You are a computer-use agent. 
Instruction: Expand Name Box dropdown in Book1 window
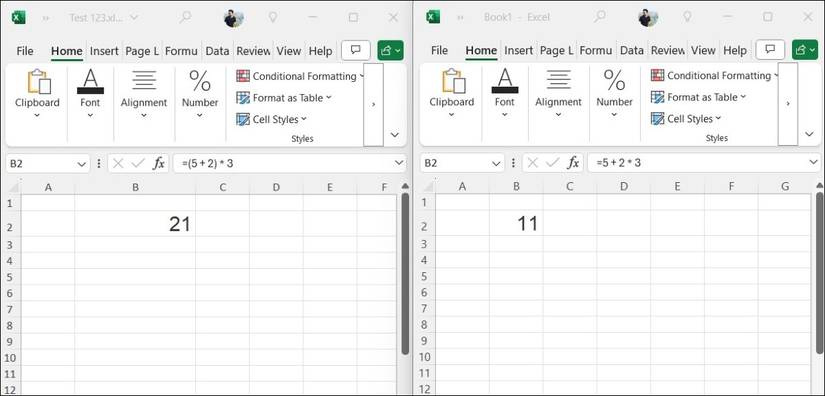[496, 164]
